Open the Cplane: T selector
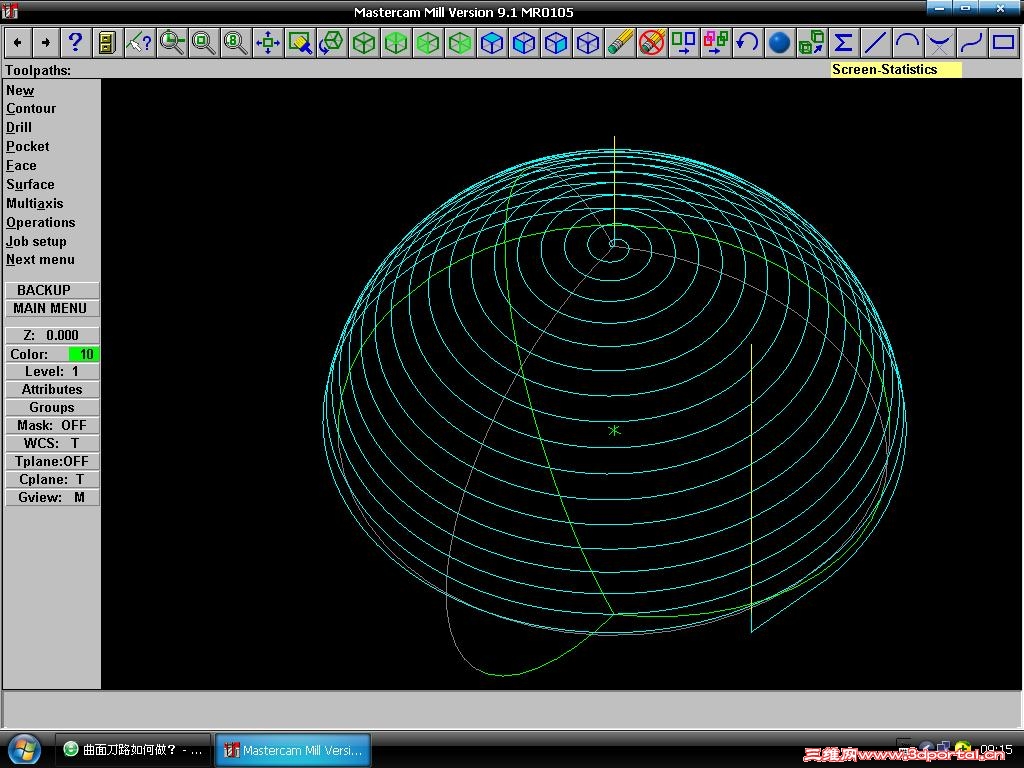Screen dimensions: 1024x768 pyautogui.click(x=52, y=479)
